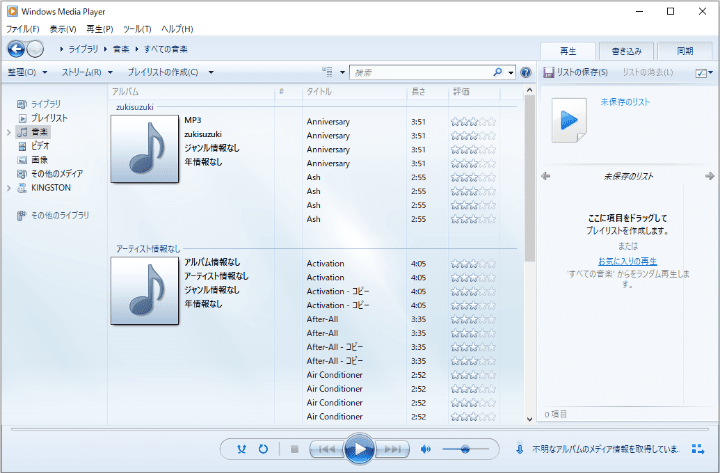This screenshot has width=720, height=473.
Task: Click the お気に入りの再生 link
Action: (x=627, y=261)
